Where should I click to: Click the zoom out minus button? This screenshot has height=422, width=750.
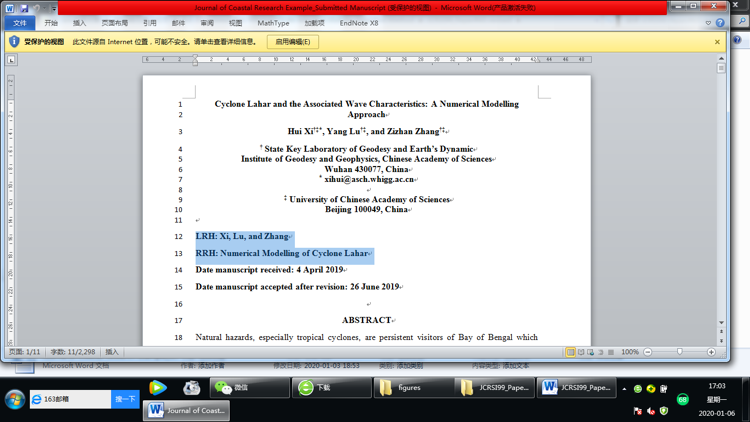[x=648, y=352]
